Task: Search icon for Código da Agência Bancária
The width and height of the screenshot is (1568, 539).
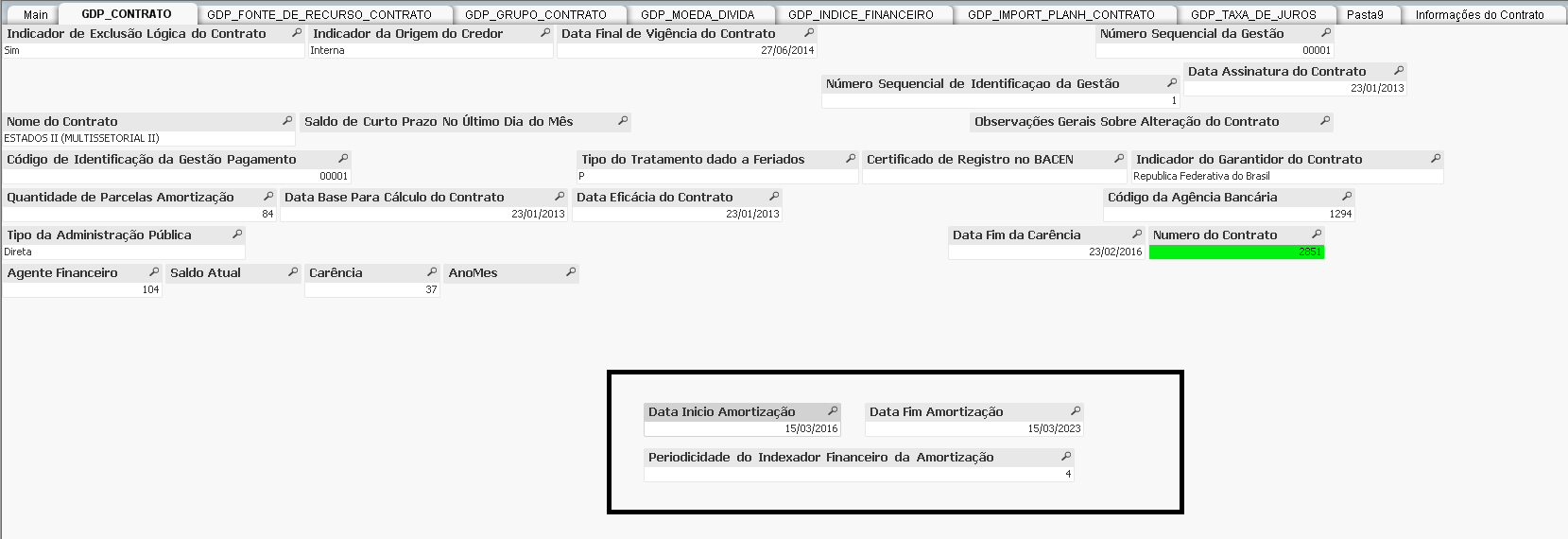Action: (1347, 197)
